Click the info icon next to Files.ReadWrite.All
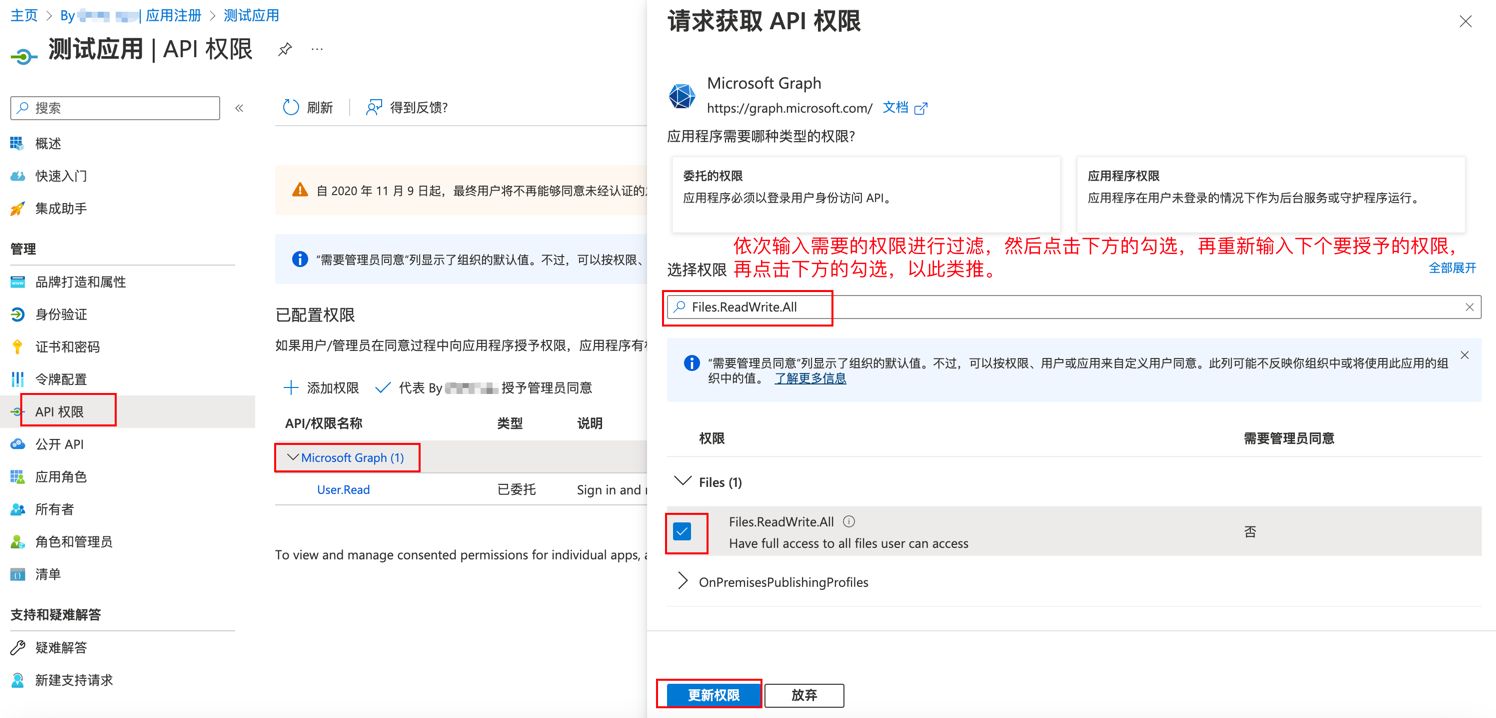 click(849, 521)
